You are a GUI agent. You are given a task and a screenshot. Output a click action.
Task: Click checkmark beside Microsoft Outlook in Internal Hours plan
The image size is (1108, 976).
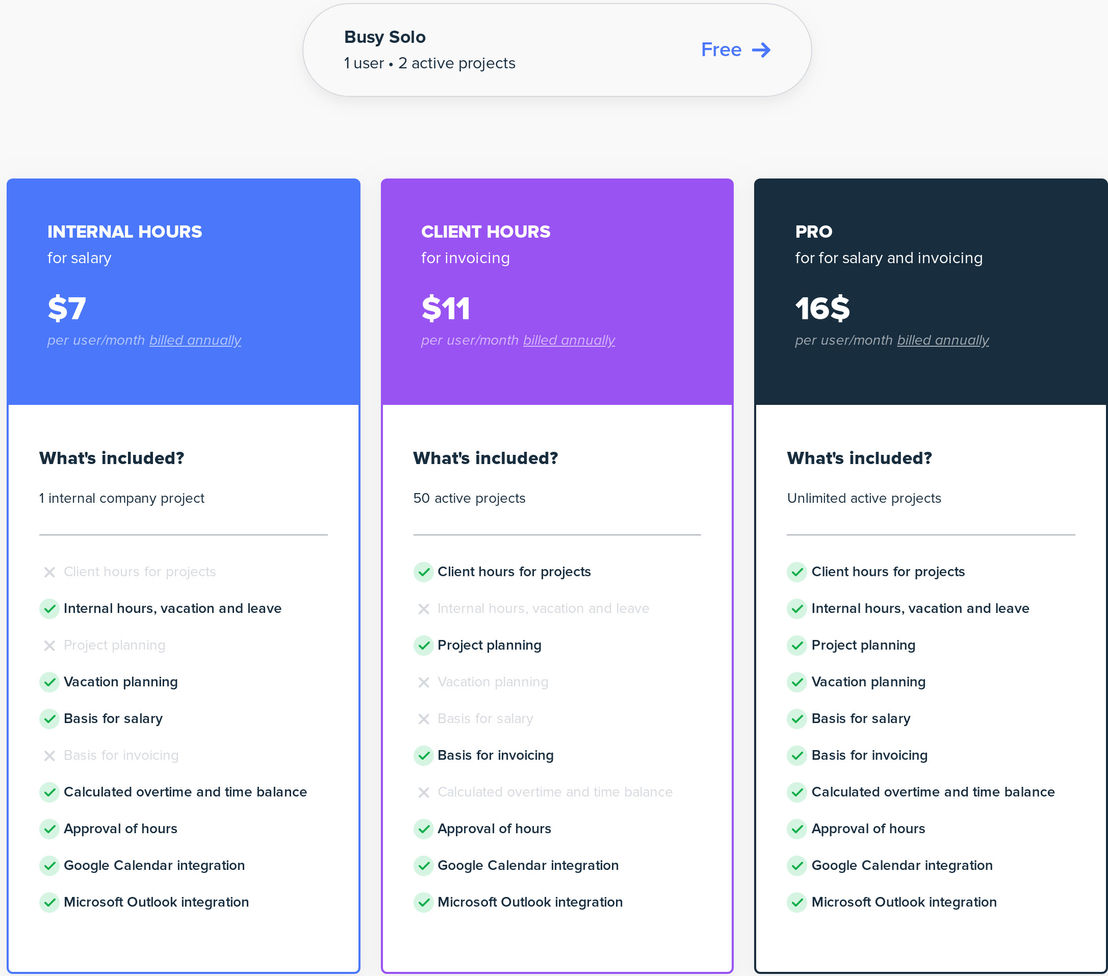point(49,902)
